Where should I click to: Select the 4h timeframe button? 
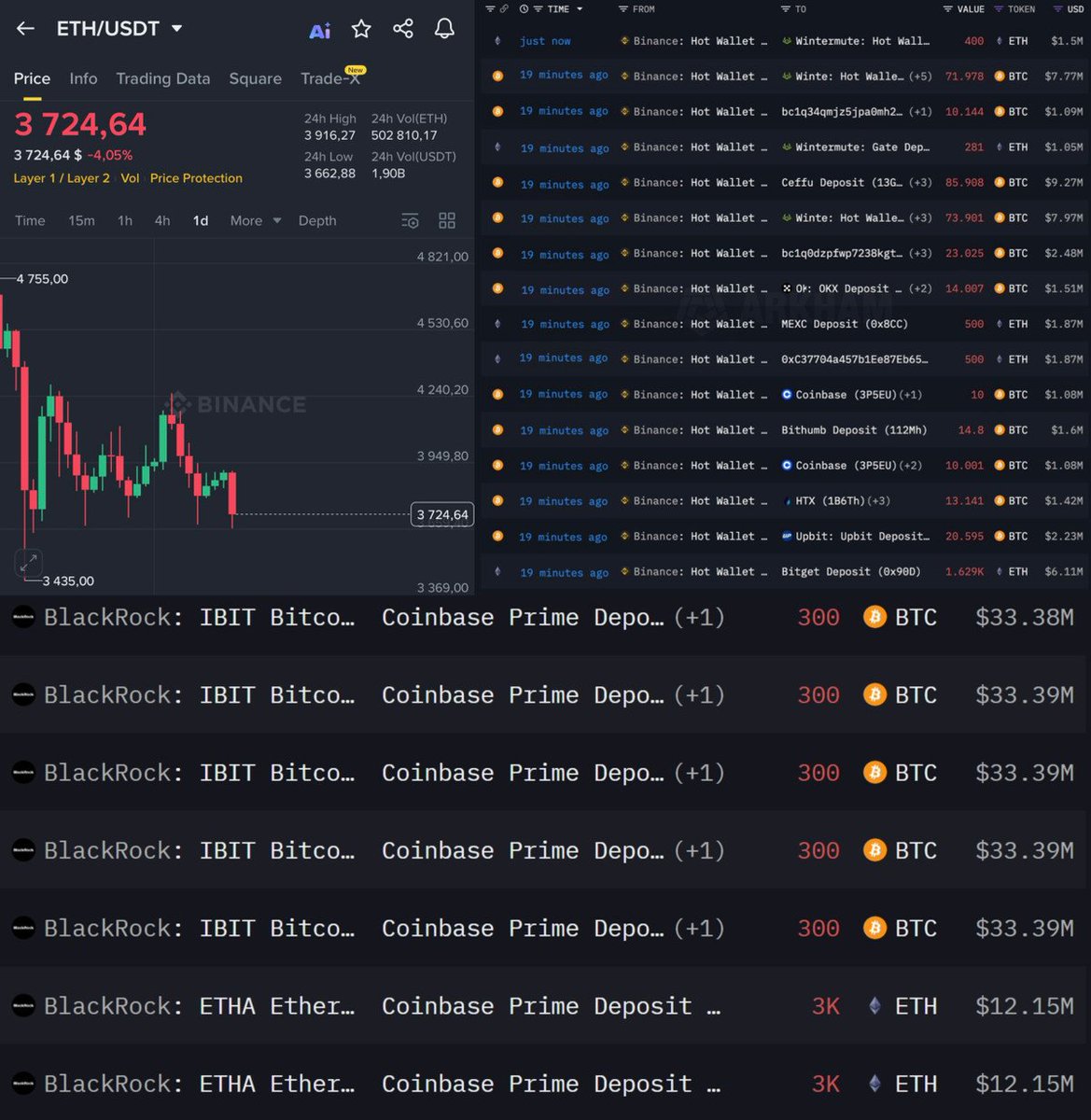click(161, 220)
